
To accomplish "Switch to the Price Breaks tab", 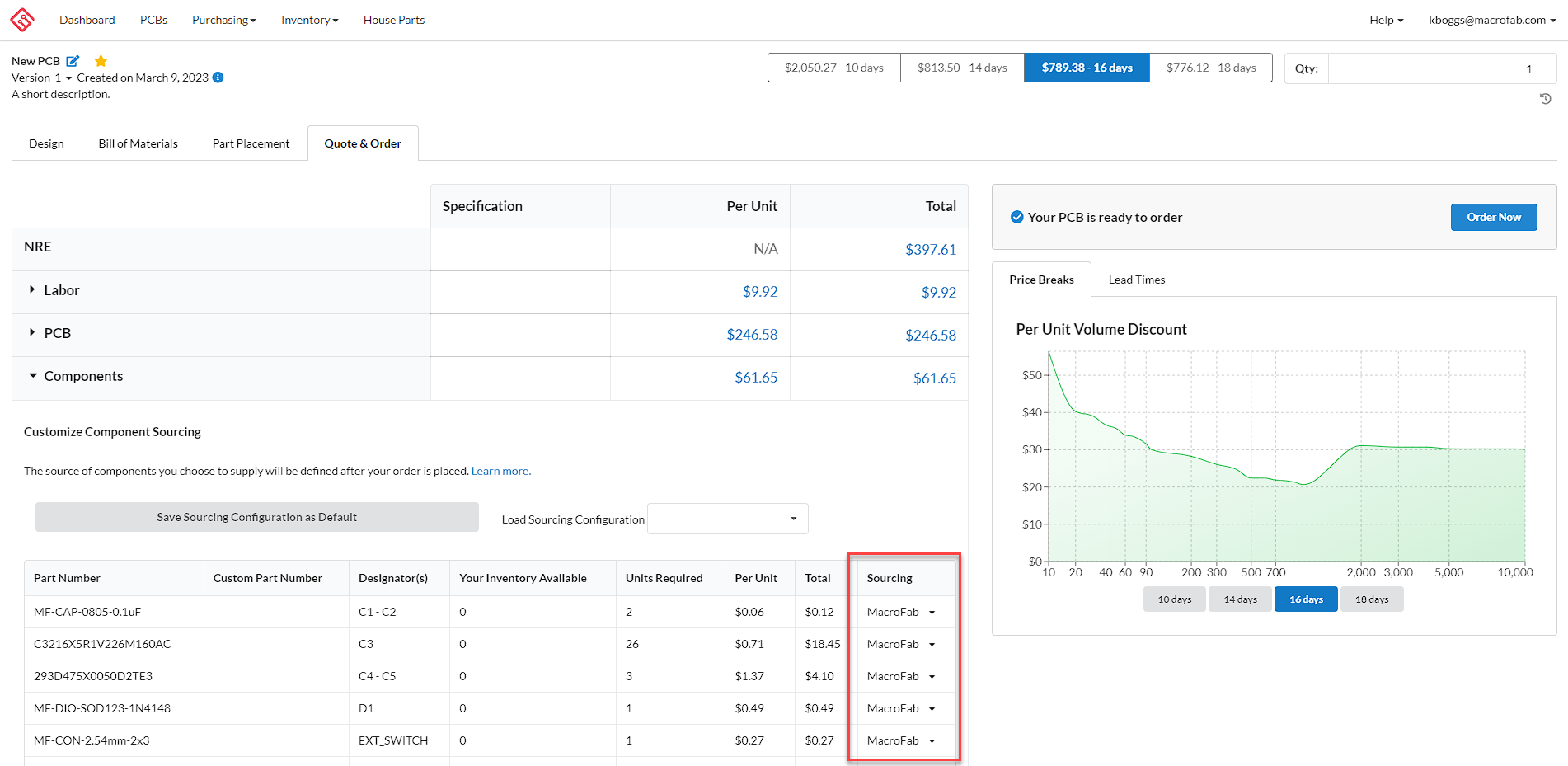I will [1041, 280].
